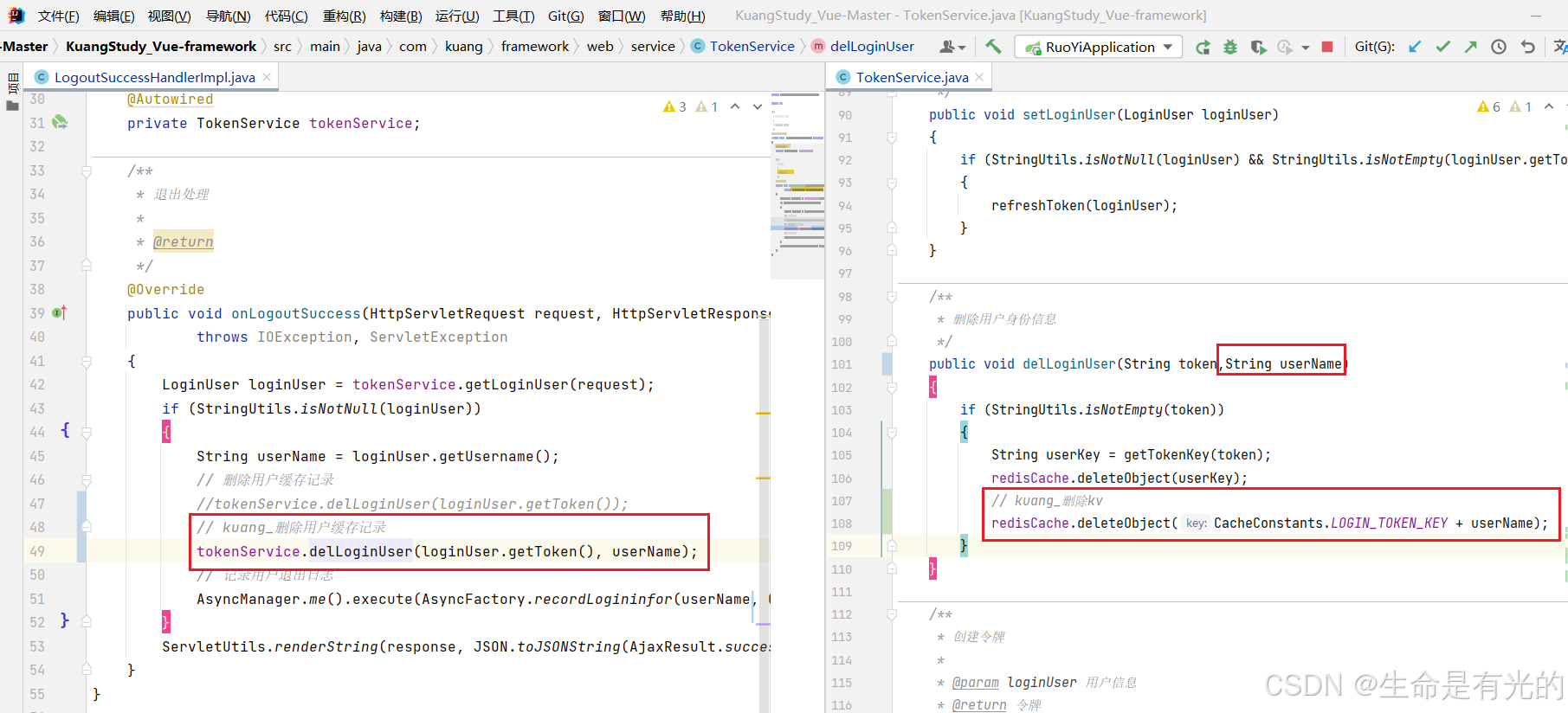Click right editor 6 warnings indicator
Screen dimensions: 1568x713
[x=1489, y=106]
